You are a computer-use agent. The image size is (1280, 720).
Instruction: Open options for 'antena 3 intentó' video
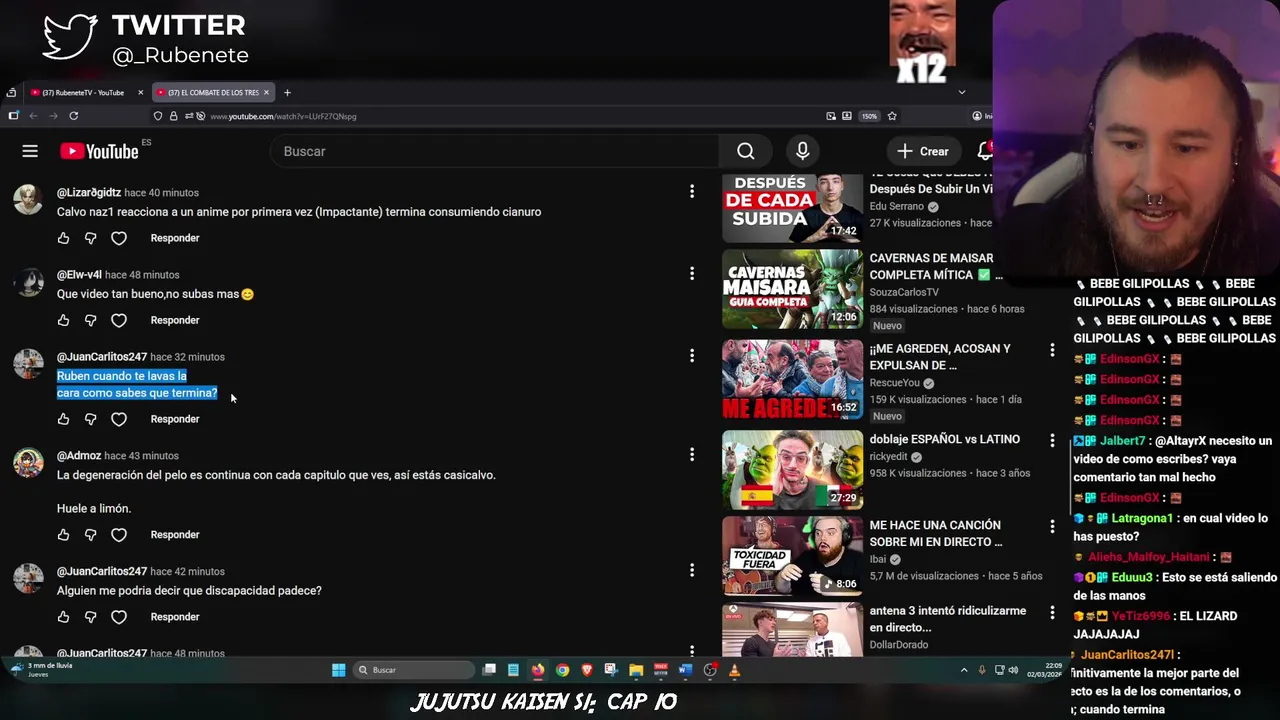point(1052,612)
